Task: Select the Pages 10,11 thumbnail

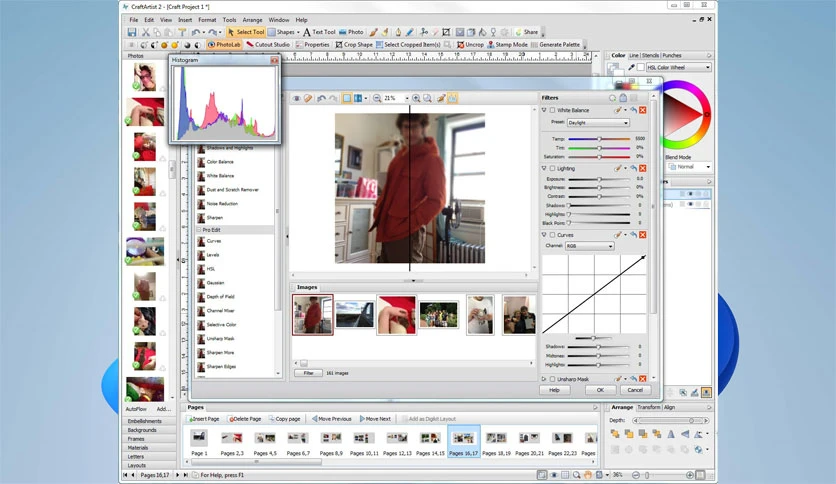Action: [364, 442]
